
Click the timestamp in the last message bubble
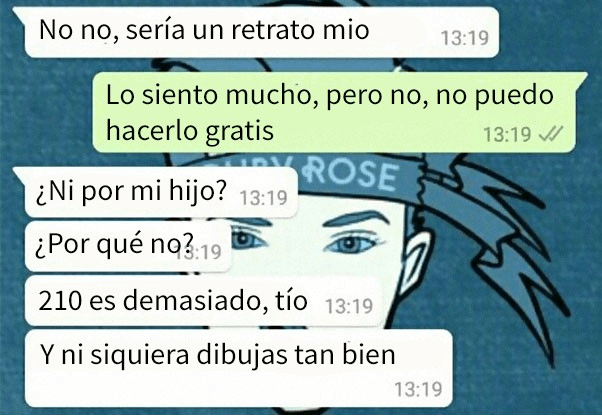pyautogui.click(x=418, y=389)
